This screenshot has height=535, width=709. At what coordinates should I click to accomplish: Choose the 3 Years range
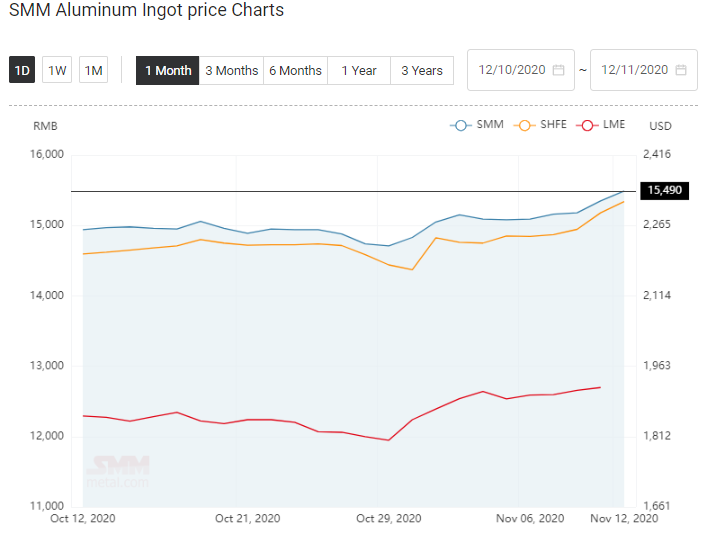coord(422,71)
